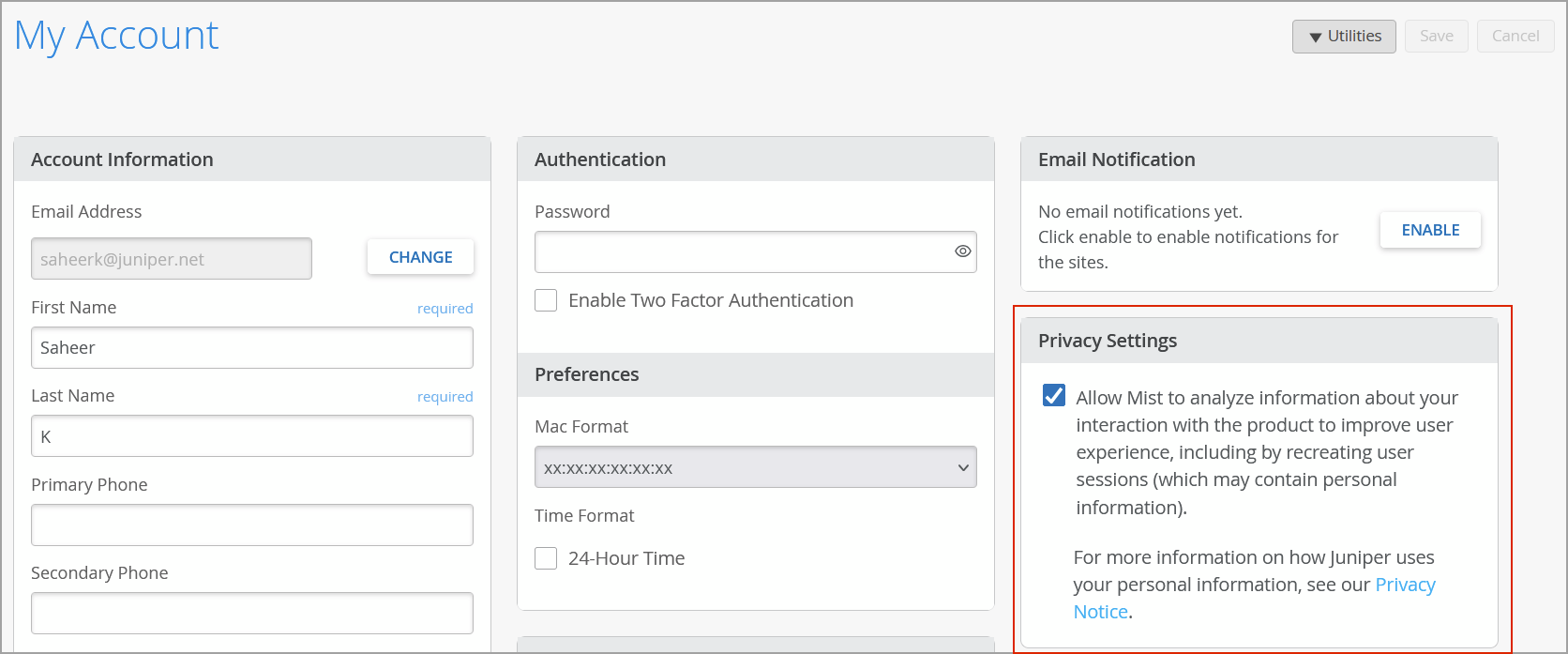Click the Utilities triangle arrow icon
1568x654 pixels.
pos(1315,38)
